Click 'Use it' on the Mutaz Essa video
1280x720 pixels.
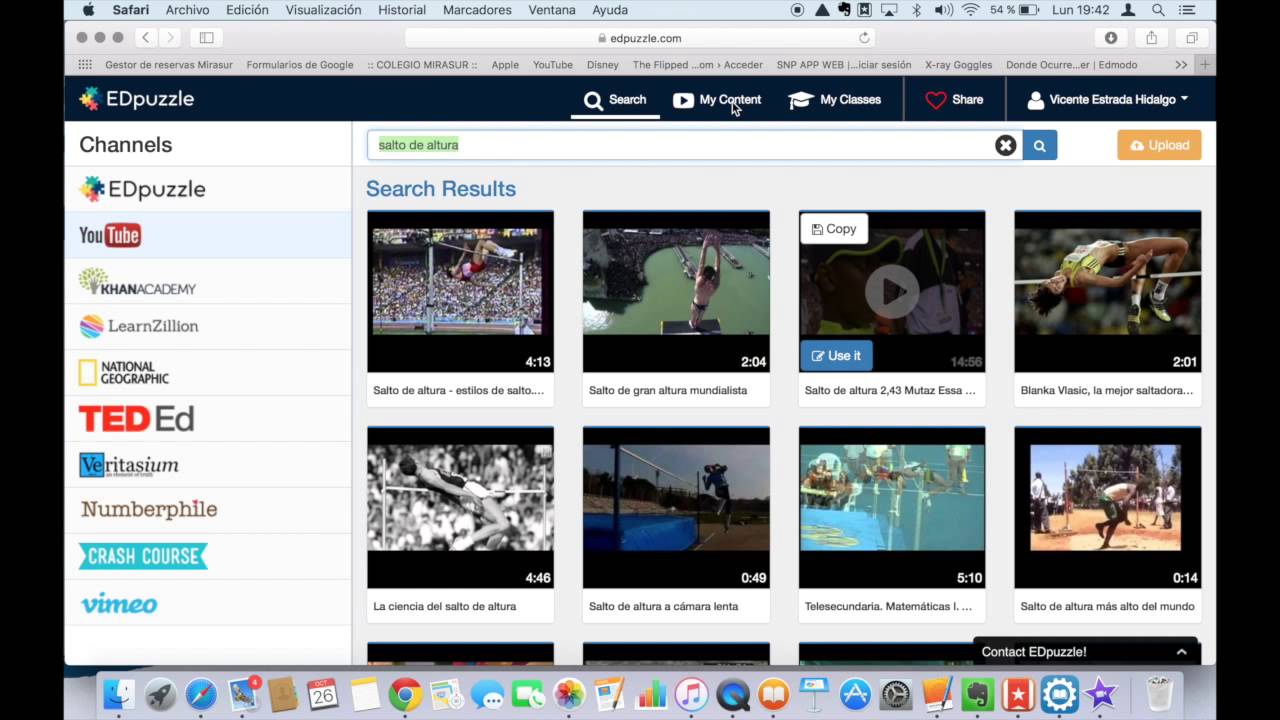click(x=836, y=356)
